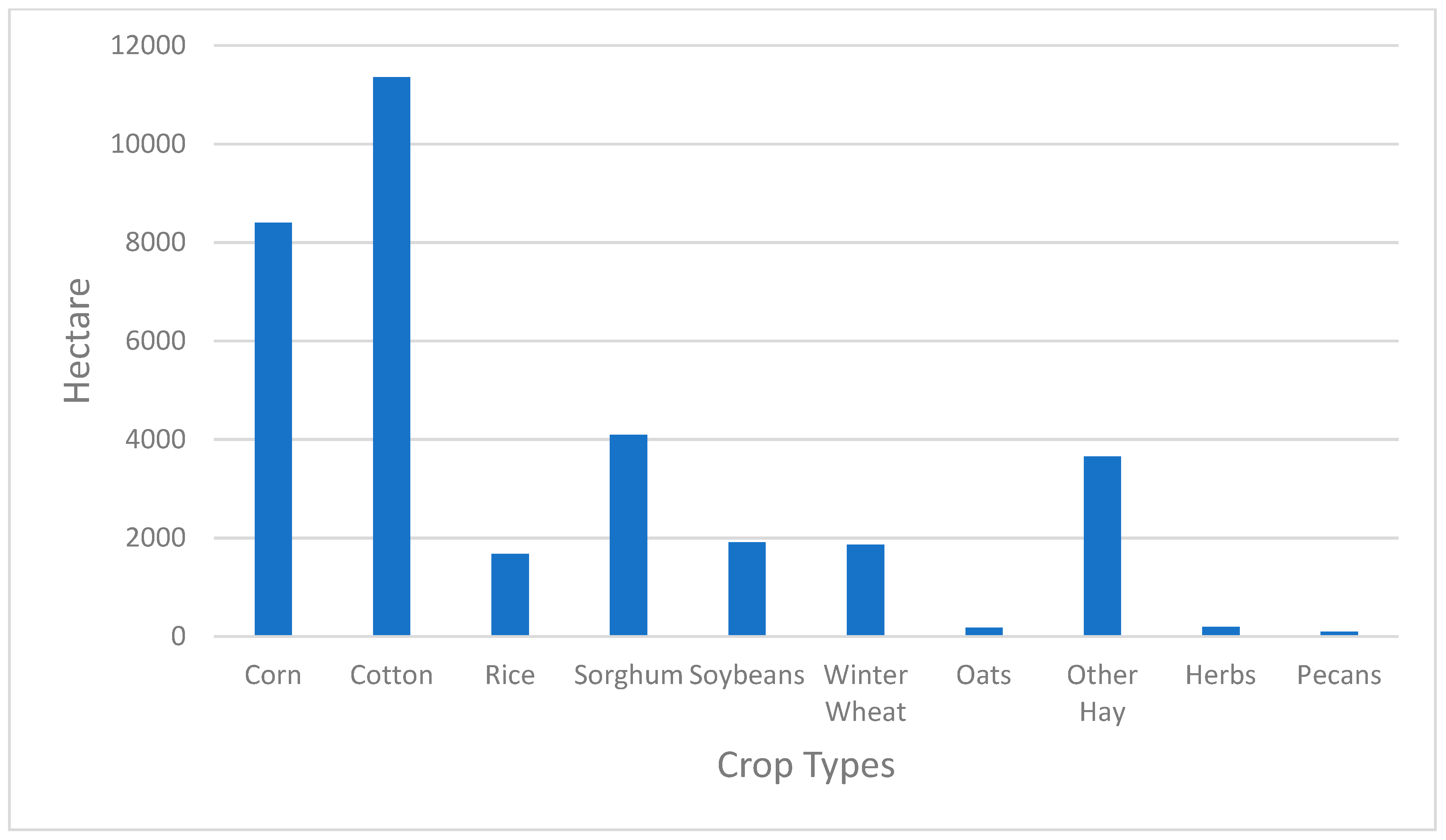The image size is (1446, 840).
Task: Select the 4000 axis tick label
Action: tap(156, 440)
